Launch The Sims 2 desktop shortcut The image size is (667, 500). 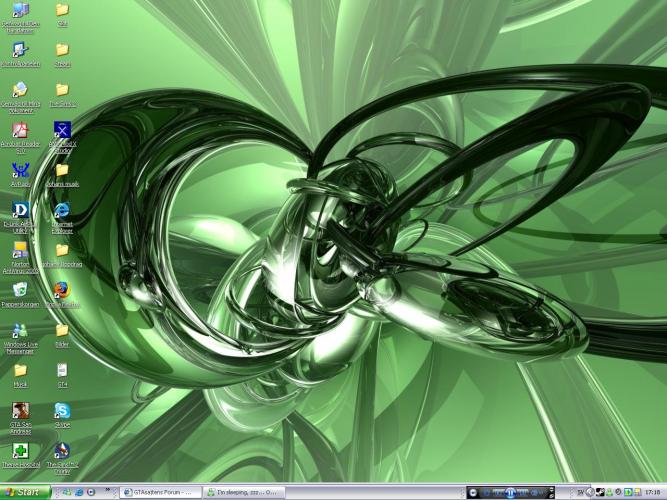tap(62, 451)
